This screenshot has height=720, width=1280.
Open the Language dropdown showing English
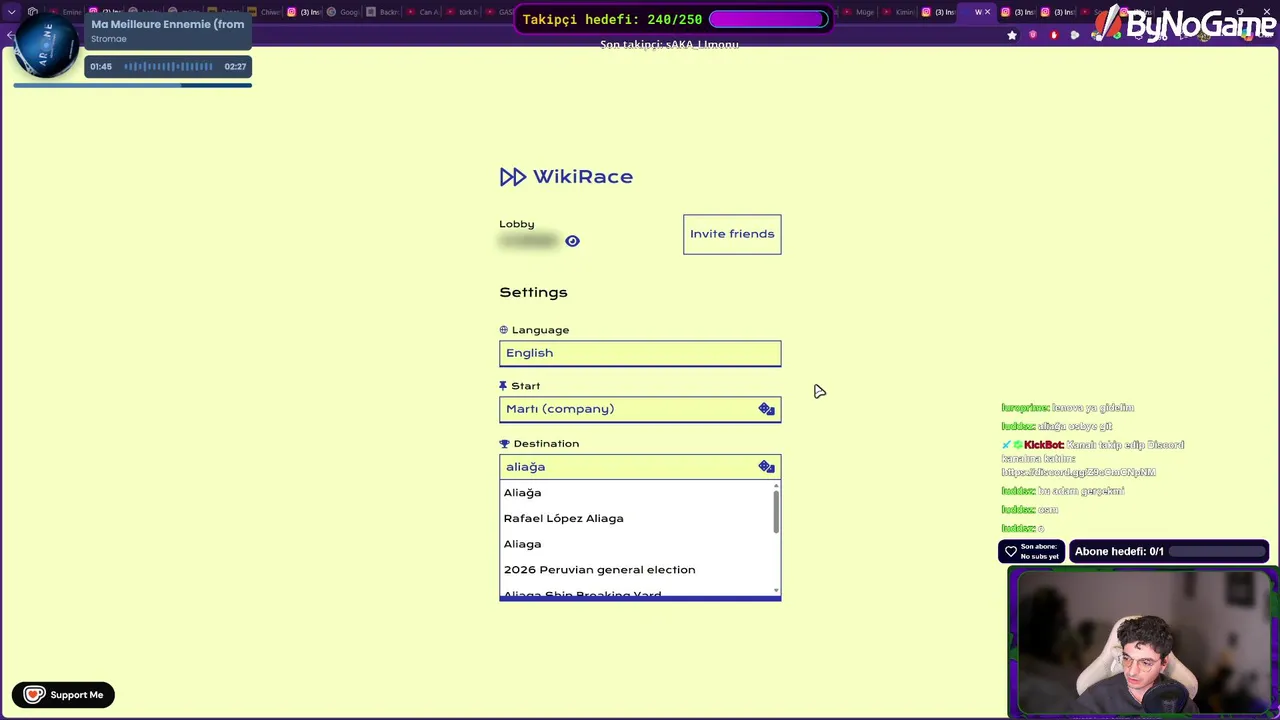[640, 353]
